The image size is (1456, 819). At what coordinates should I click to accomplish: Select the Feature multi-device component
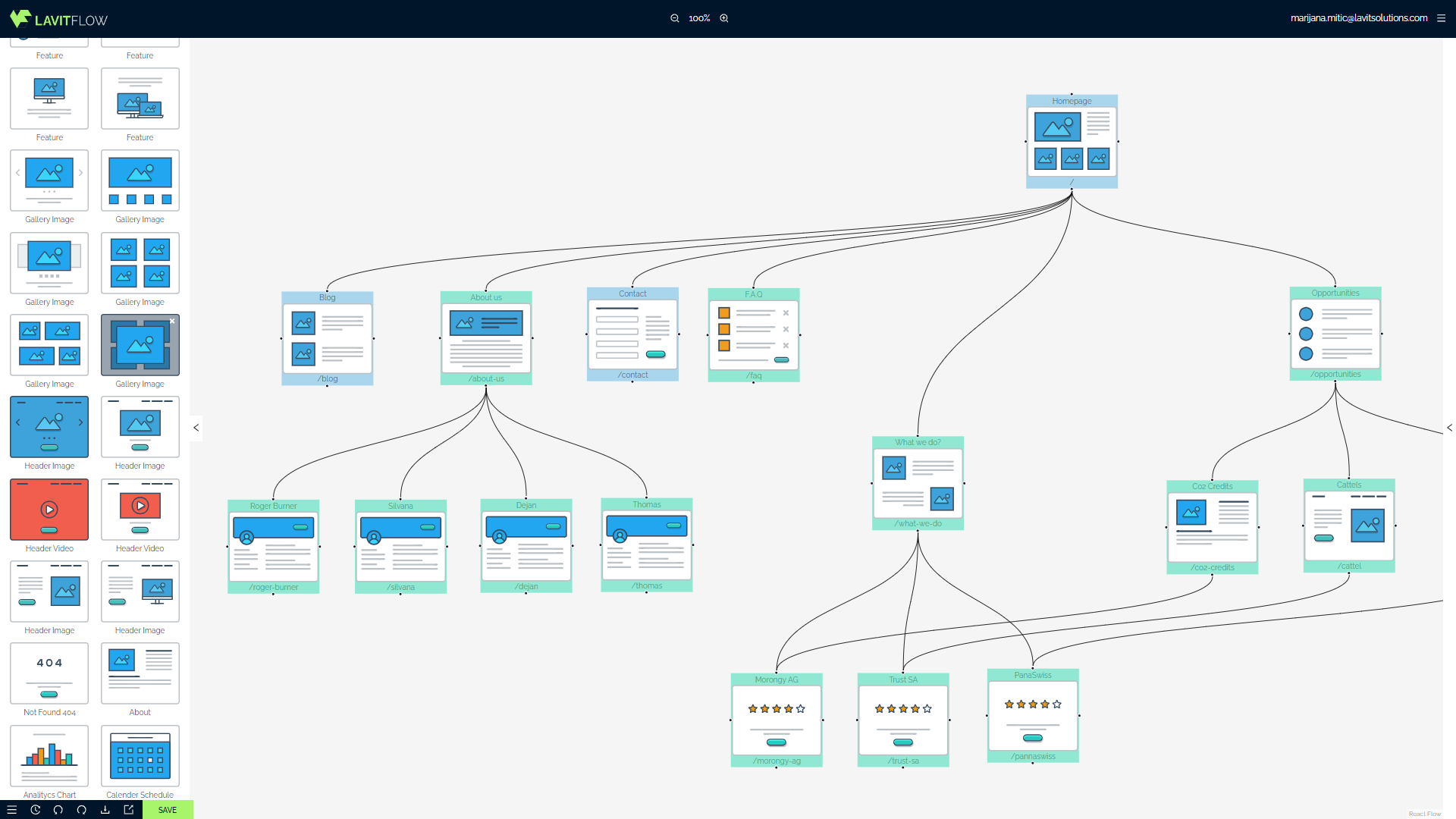(x=140, y=99)
